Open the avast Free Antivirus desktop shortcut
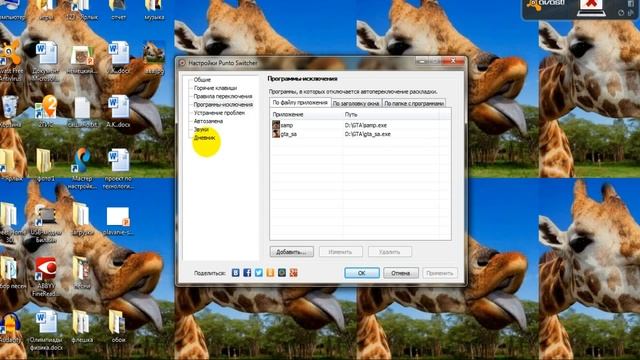The height and width of the screenshot is (360, 640). coord(11,61)
